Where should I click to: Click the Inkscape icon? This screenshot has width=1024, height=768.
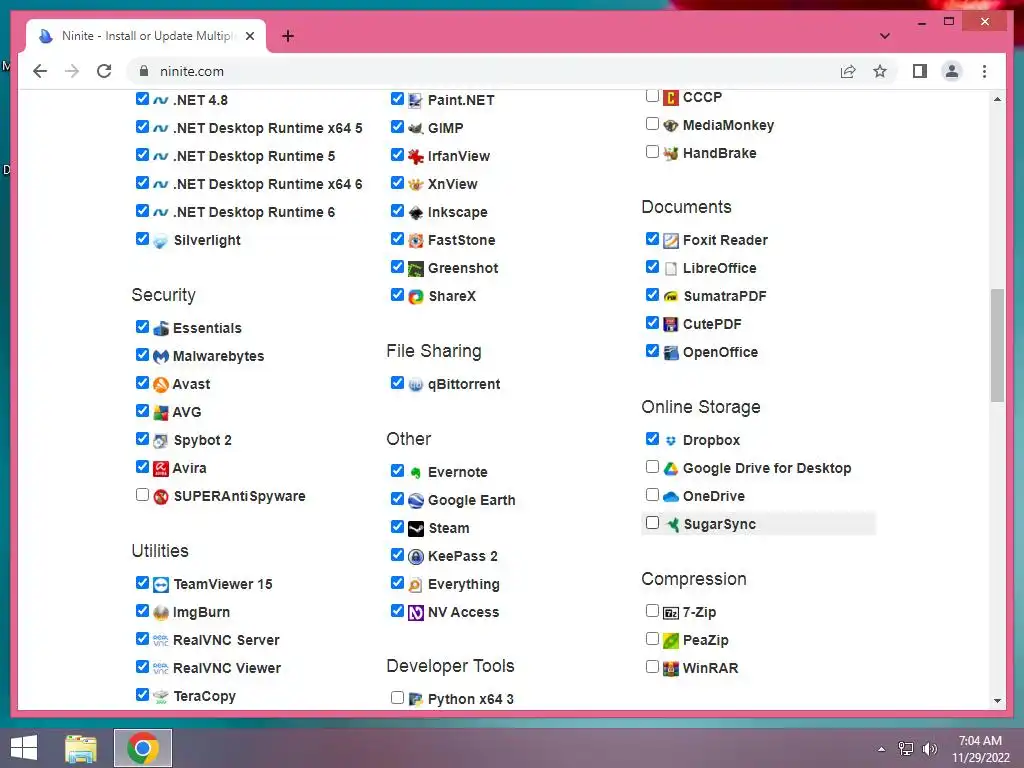[x=415, y=212]
